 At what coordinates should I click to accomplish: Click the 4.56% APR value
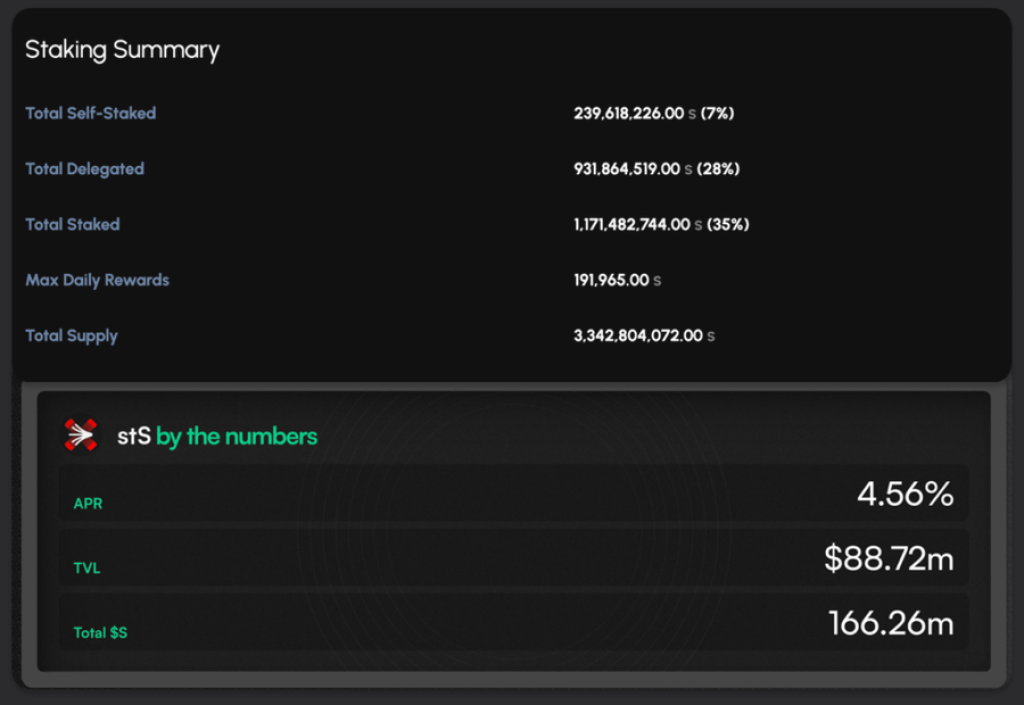click(905, 494)
